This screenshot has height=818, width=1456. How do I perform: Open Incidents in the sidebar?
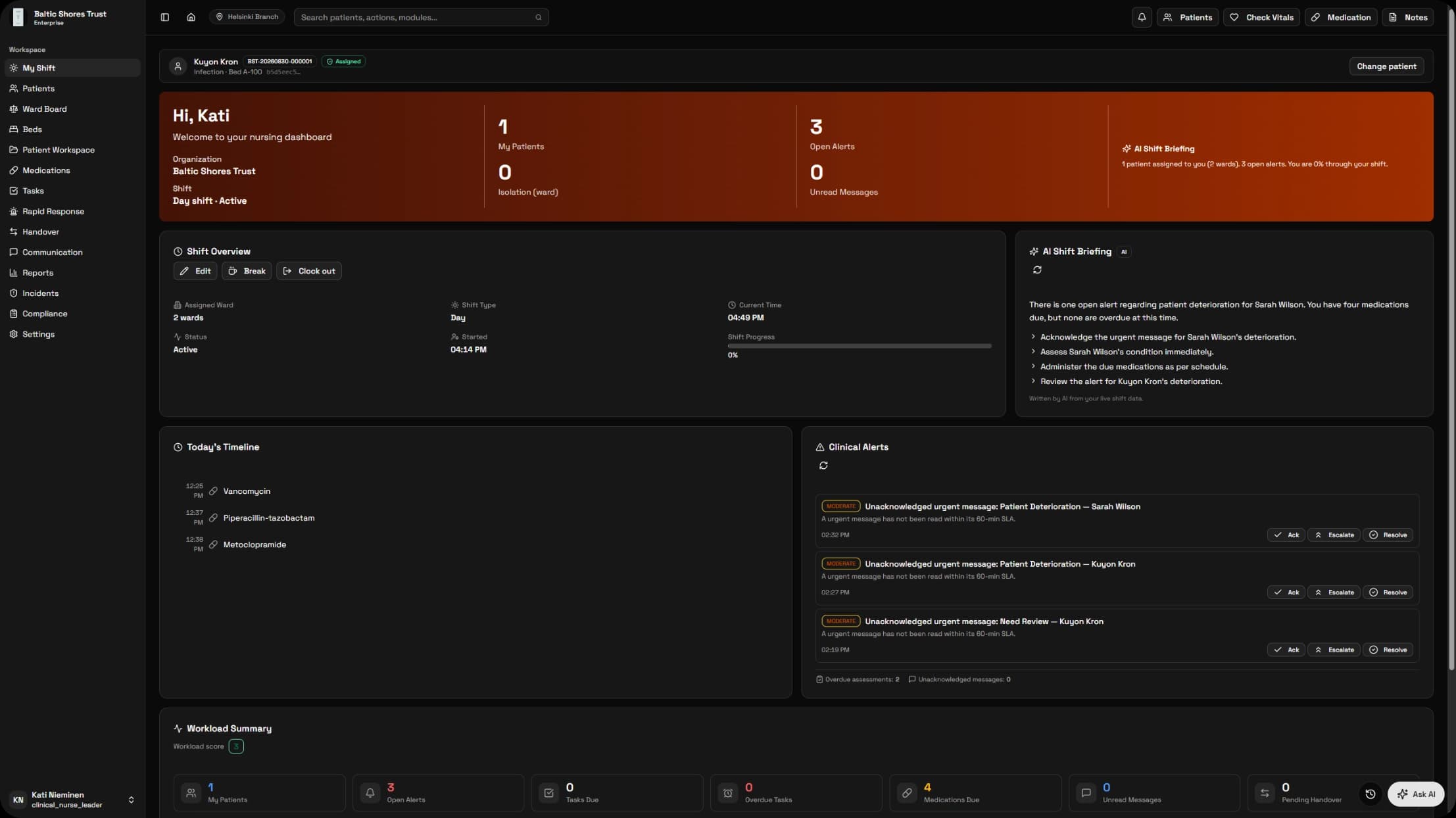[72, 293]
